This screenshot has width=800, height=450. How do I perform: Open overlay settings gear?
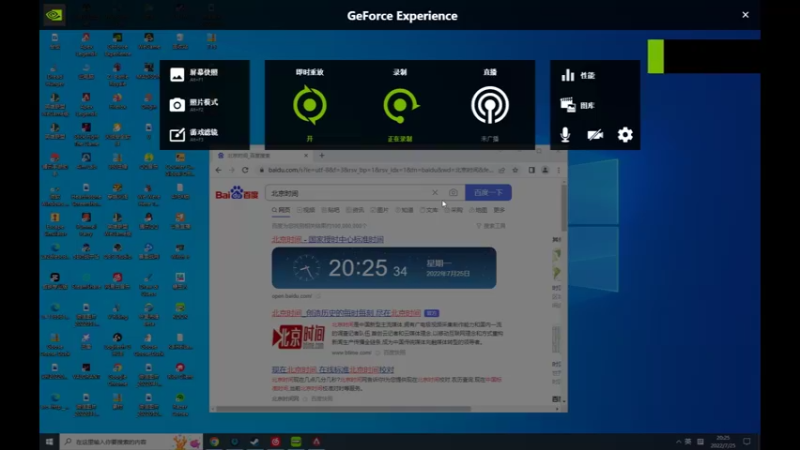625,135
